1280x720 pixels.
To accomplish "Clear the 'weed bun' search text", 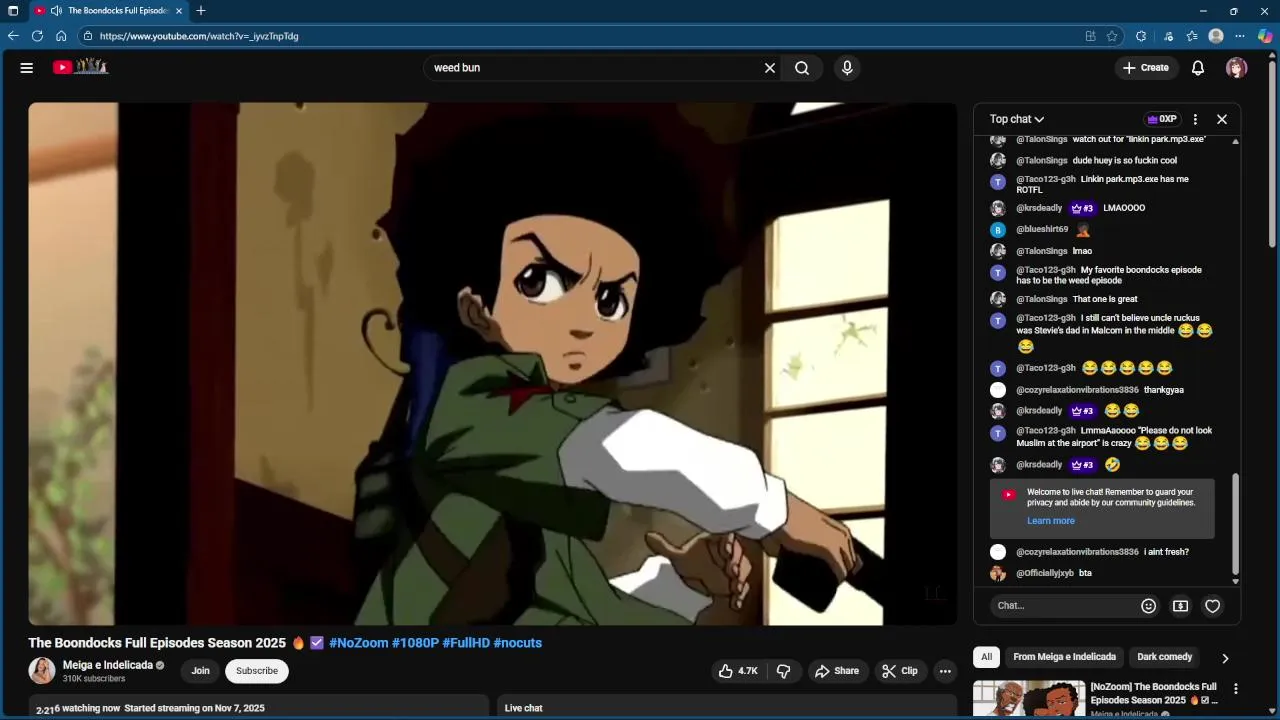I will click(x=770, y=68).
